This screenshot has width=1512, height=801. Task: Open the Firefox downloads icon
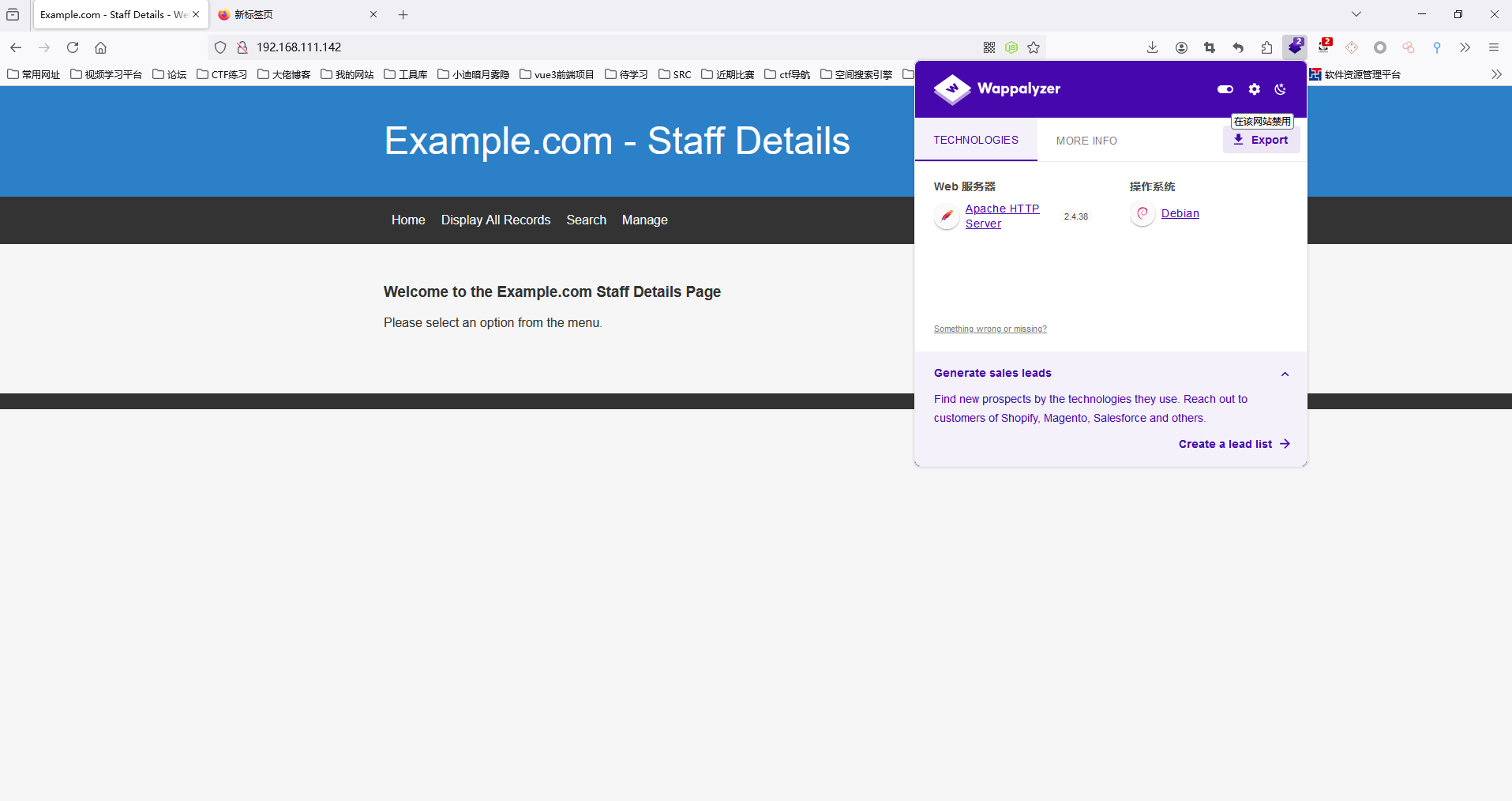[1153, 47]
